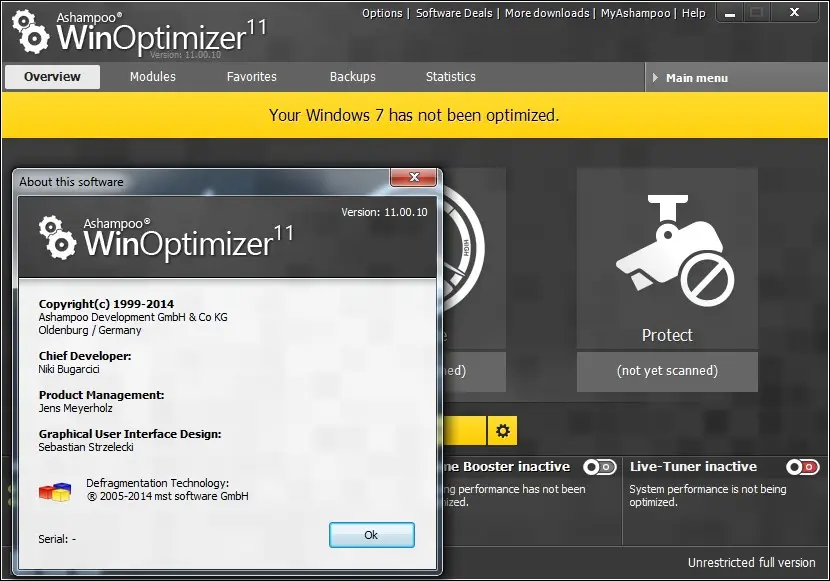This screenshot has width=830, height=581.
Task: Open the Favorites tab
Action: pos(251,77)
